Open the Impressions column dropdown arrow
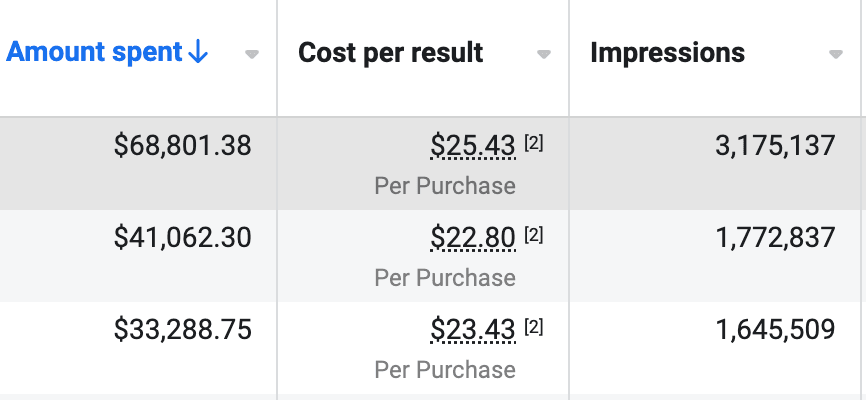866x400 pixels. point(836,54)
